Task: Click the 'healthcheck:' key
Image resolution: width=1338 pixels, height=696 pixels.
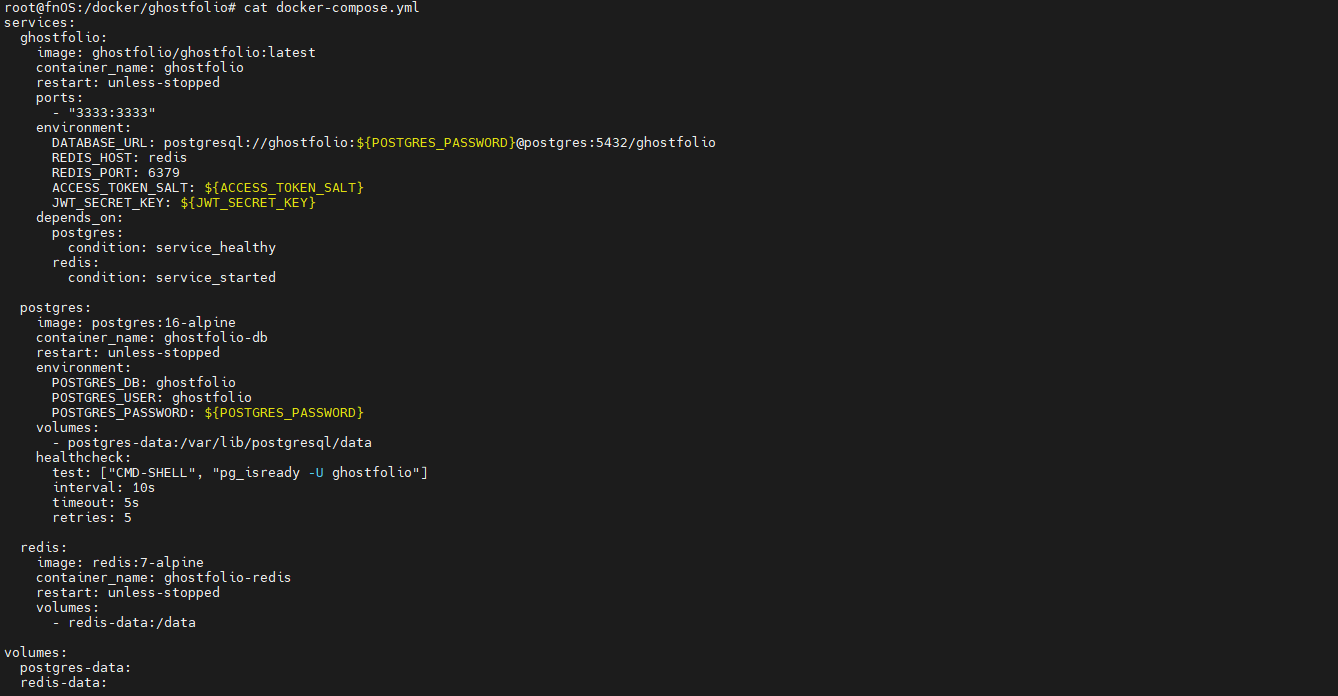Action: [x=84, y=458]
